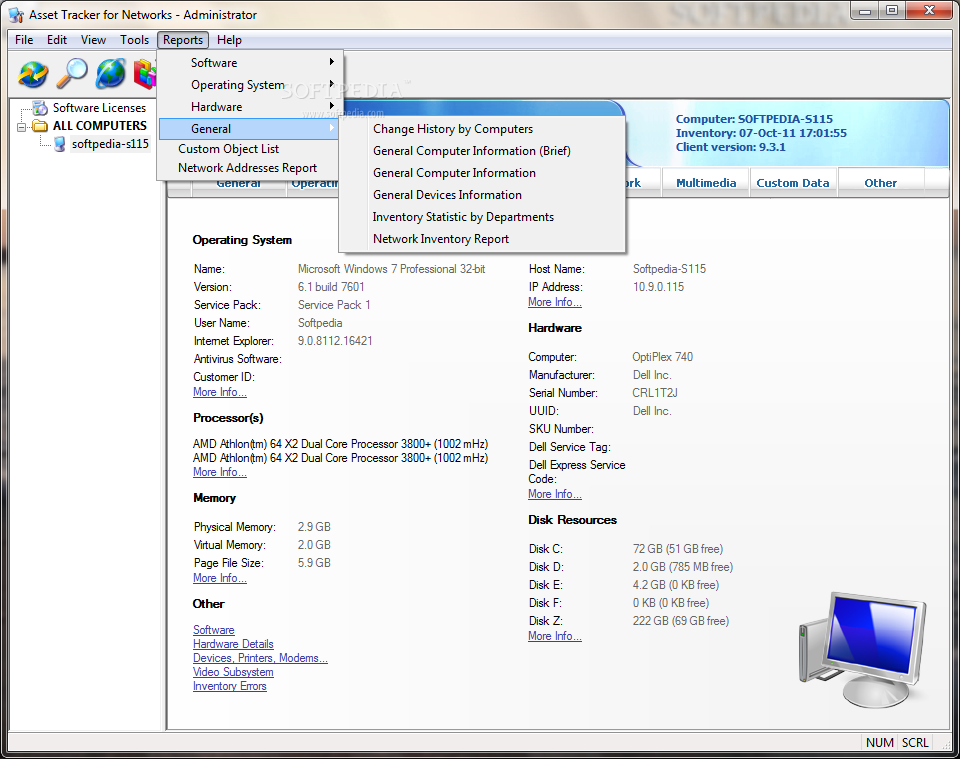Expand the Hardware reports submenu arrow
This screenshot has width=960, height=759.
[x=331, y=106]
